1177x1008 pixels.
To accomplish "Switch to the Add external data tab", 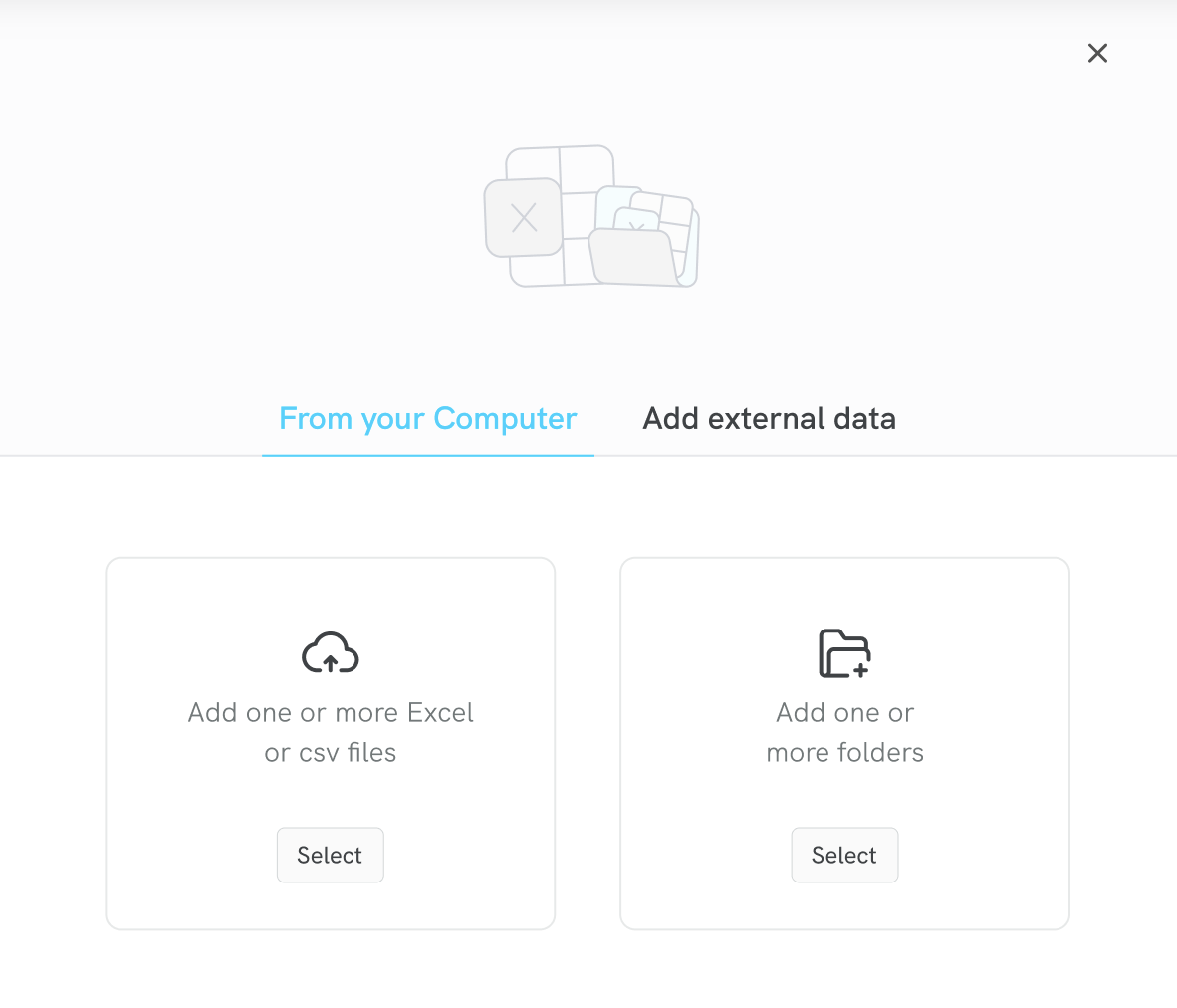I will point(770,418).
